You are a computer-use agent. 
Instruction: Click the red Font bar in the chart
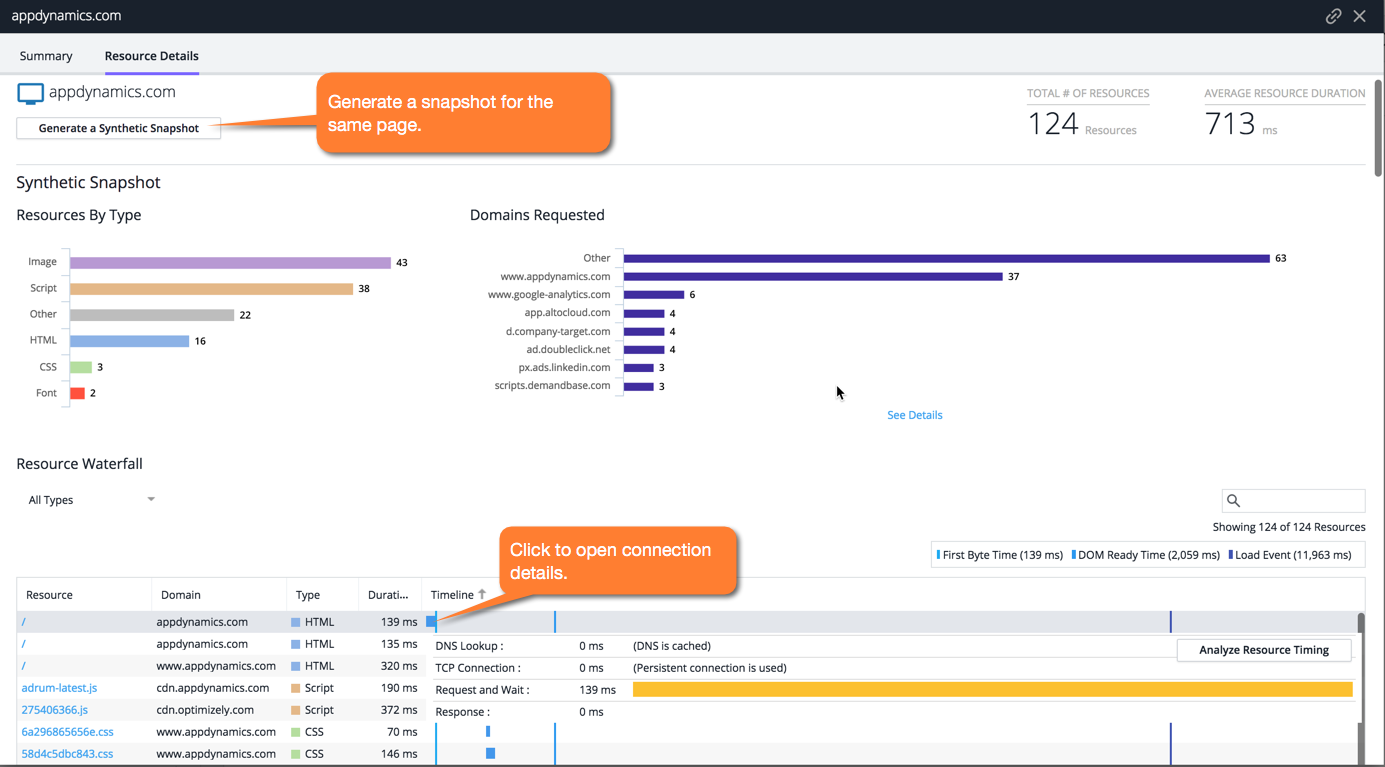77,393
